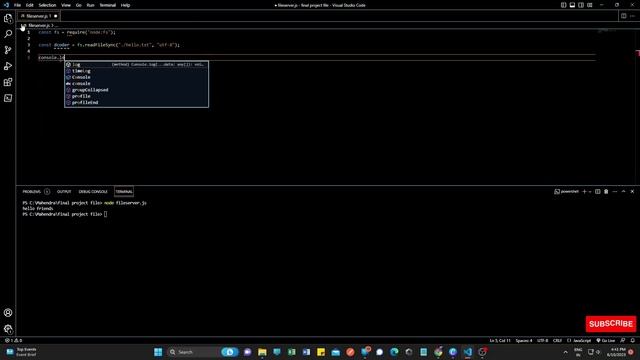The width and height of the screenshot is (640, 360).
Task: Open notifications bell in status bar
Action: [x=633, y=340]
